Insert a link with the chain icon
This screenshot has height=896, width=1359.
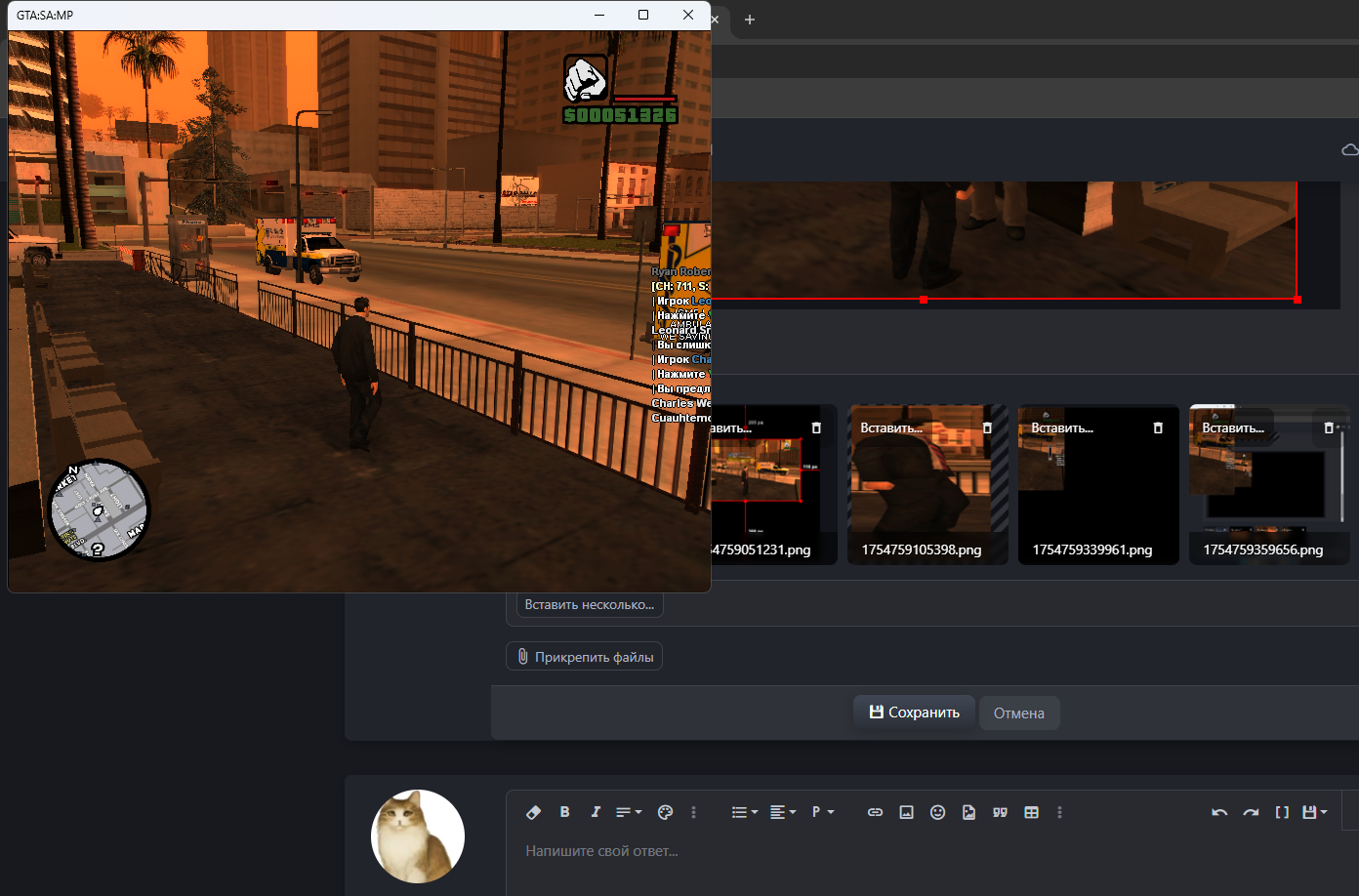pyautogui.click(x=875, y=812)
